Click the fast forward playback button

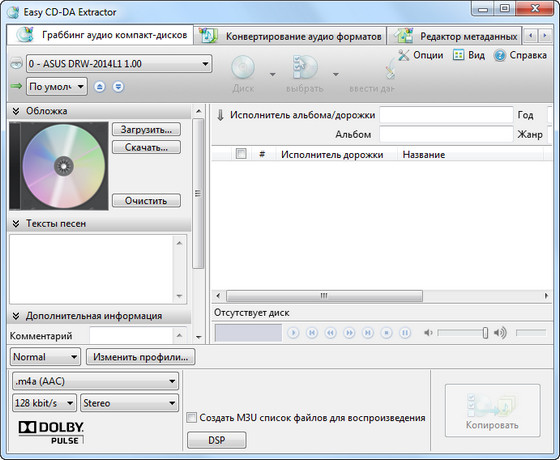coord(349,333)
